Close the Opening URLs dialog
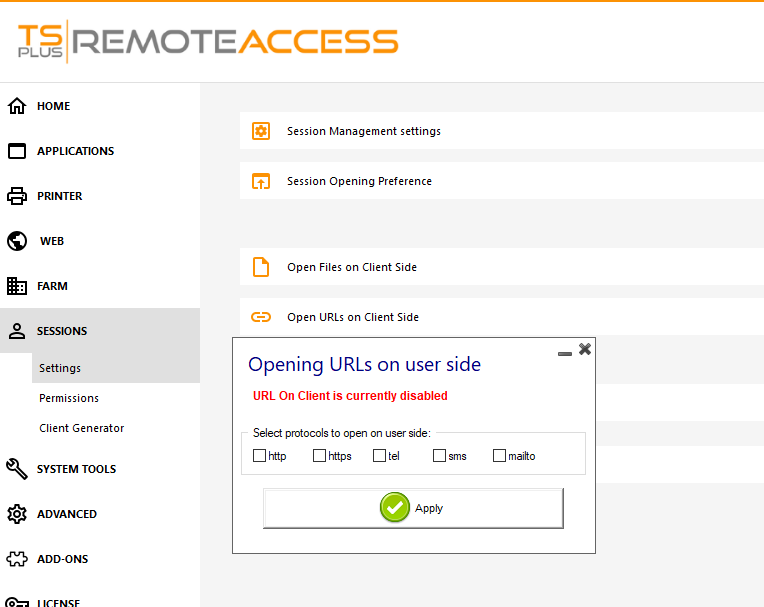Screen dimensions: 764x607 pyautogui.click(x=585, y=349)
